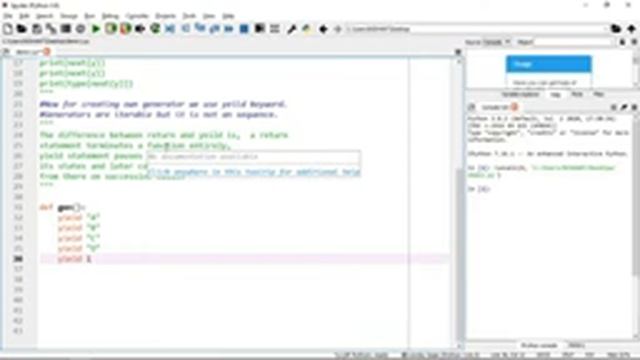
Task: Select the IPython console bottom tab
Action: 539,345
